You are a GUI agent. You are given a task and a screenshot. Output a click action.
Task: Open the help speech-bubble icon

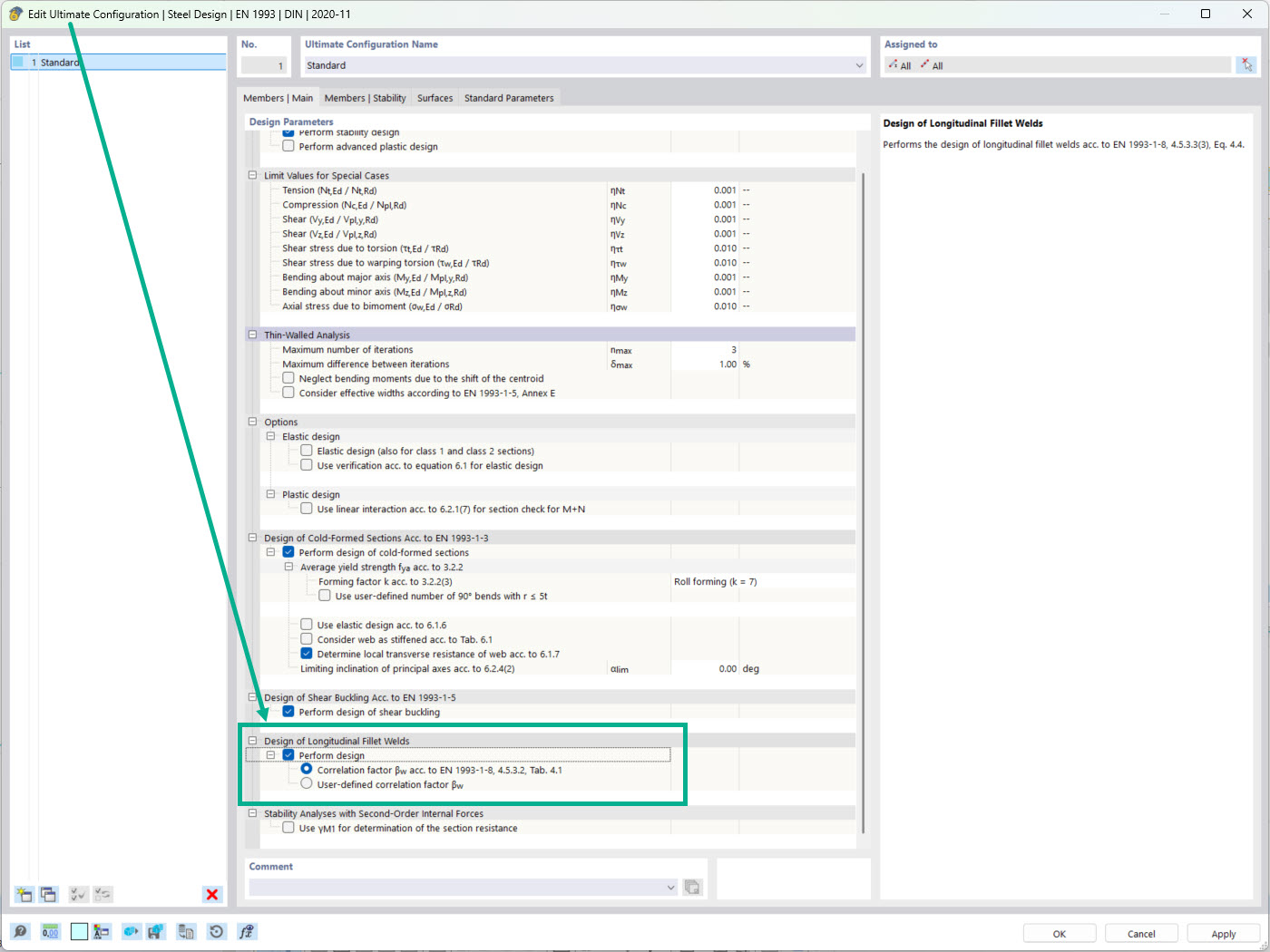(x=20, y=931)
